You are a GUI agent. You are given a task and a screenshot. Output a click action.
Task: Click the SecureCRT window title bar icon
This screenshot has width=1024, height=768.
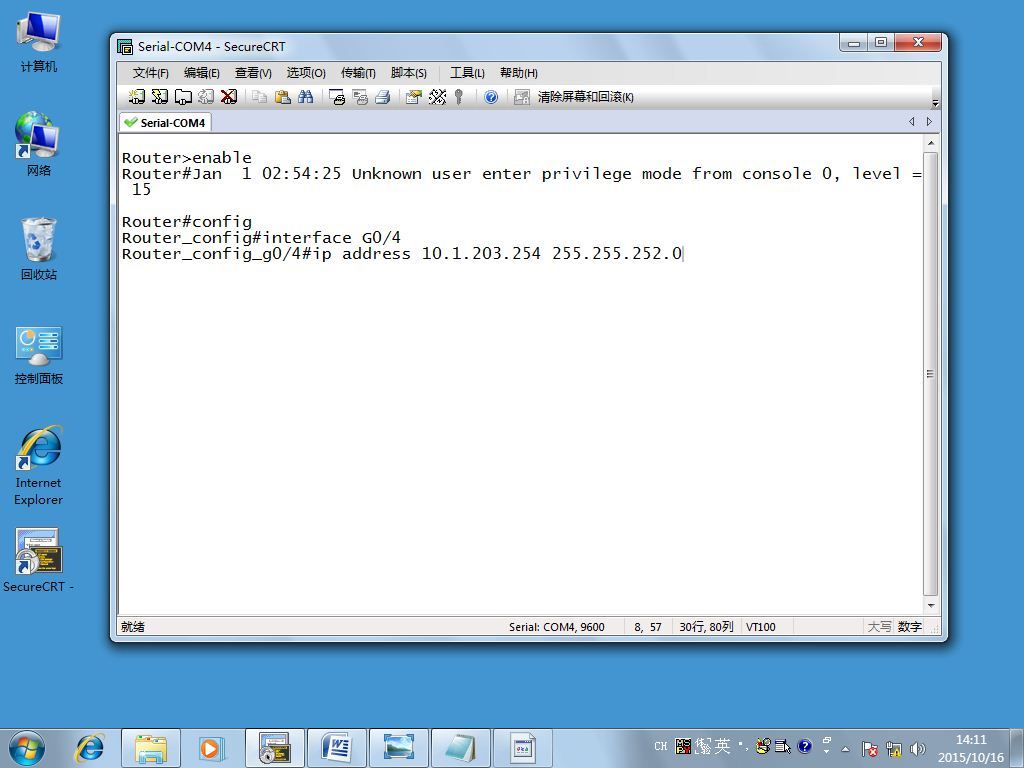pos(125,46)
